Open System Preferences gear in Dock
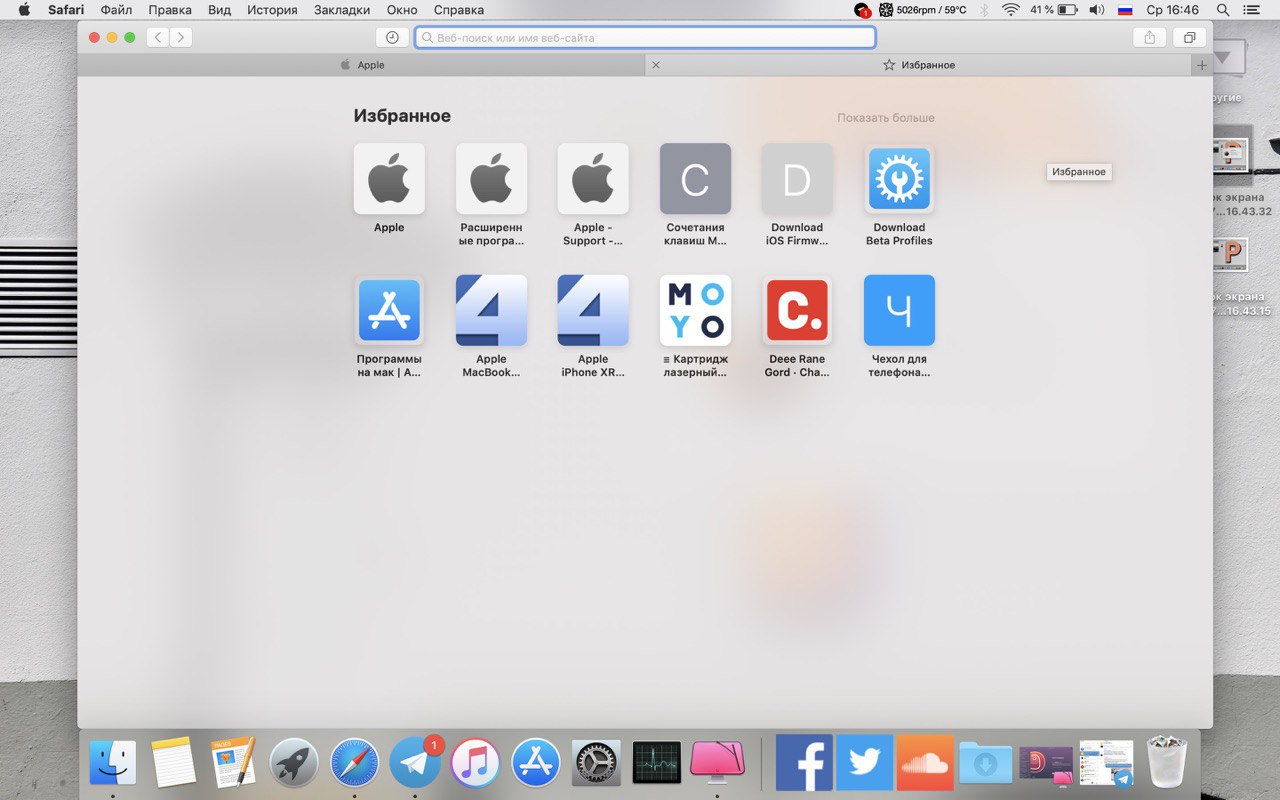 pyautogui.click(x=596, y=763)
